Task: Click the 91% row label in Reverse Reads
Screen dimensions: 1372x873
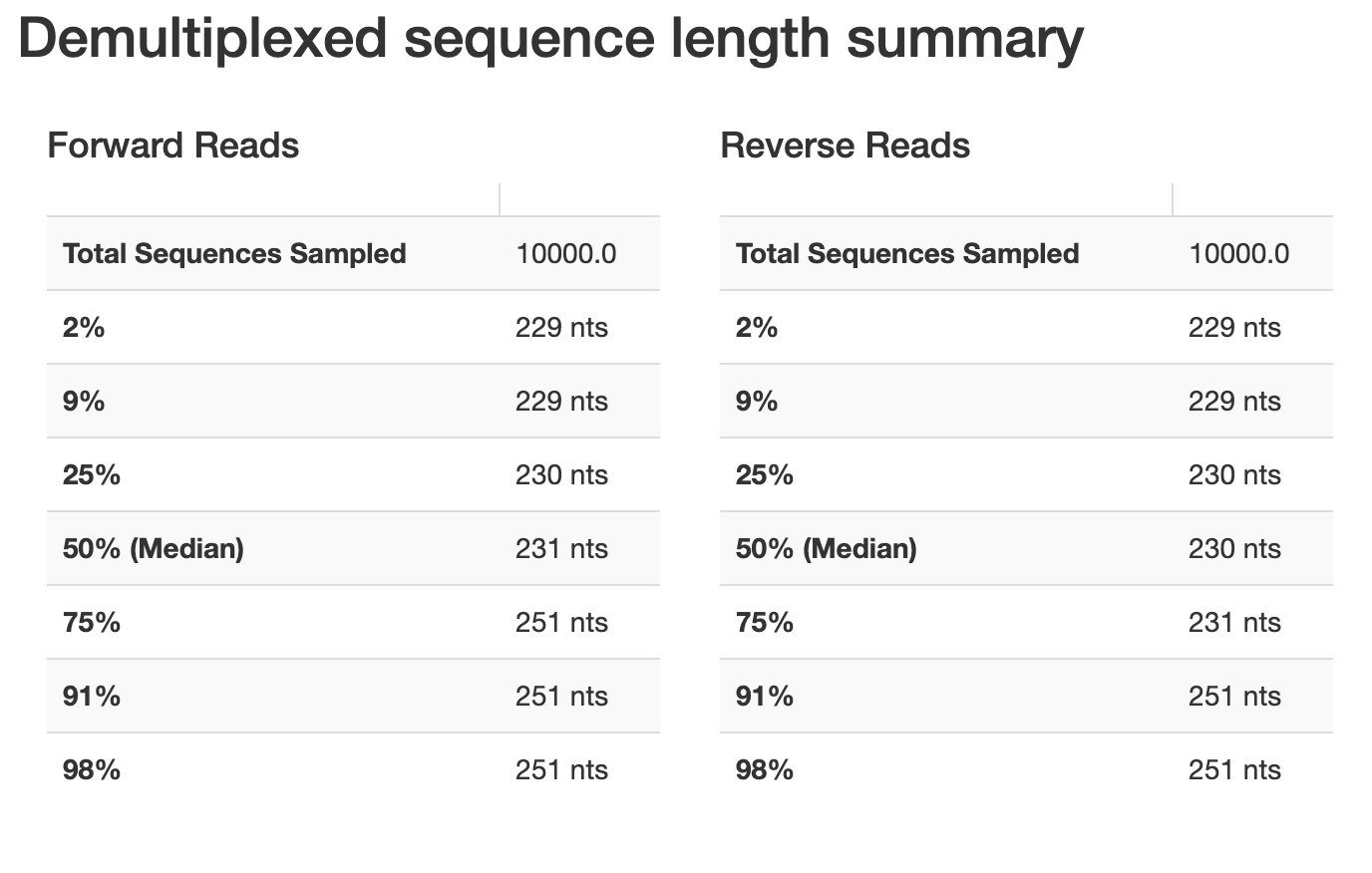Action: (x=765, y=697)
